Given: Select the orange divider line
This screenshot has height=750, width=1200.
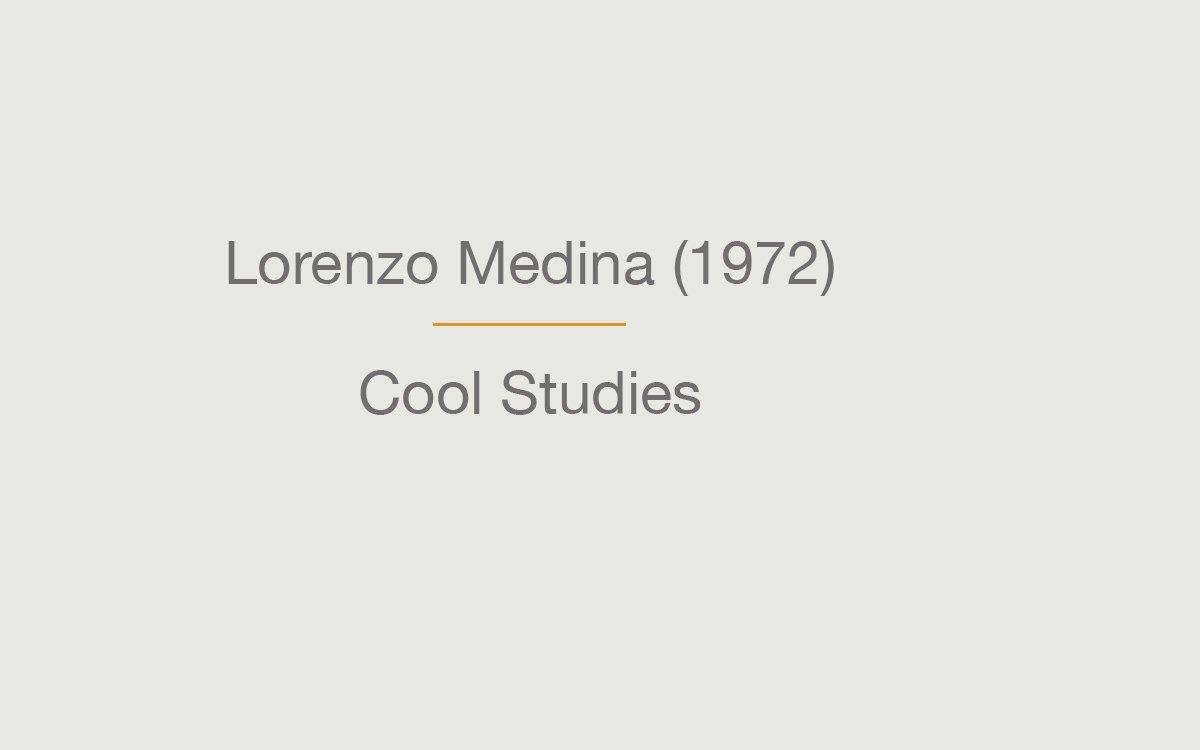Looking at the screenshot, I should [529, 324].
